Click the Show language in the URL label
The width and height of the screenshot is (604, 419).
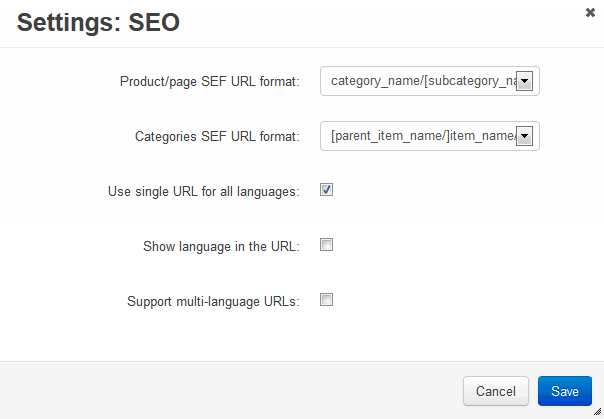[221, 246]
